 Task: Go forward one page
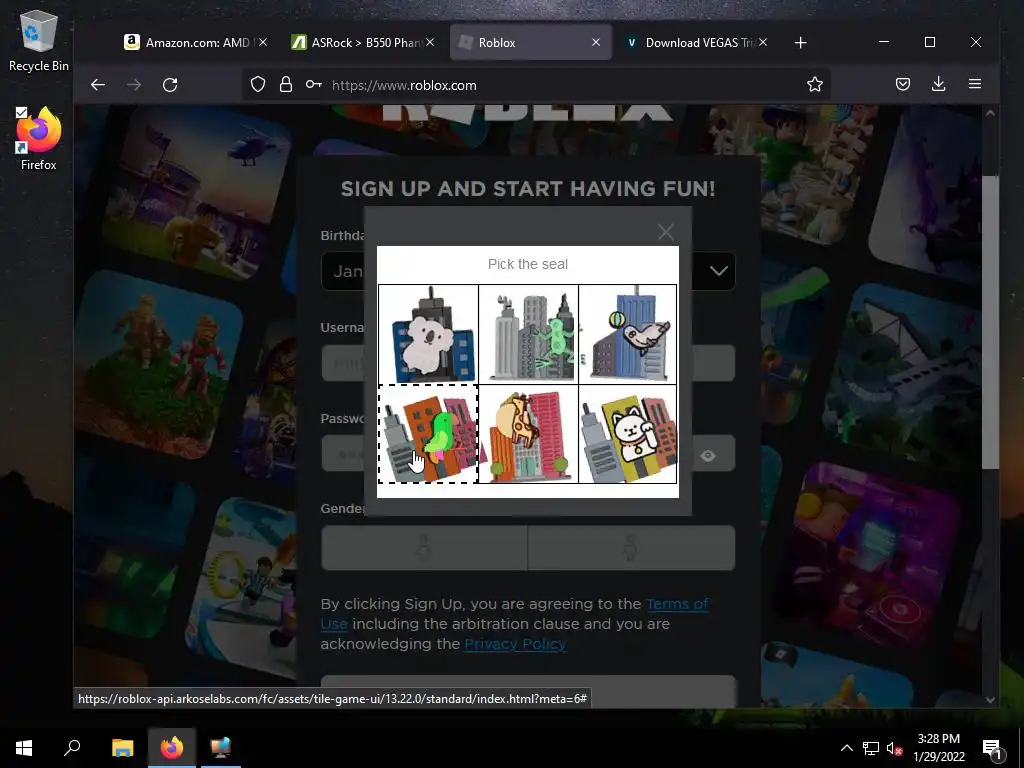pyautogui.click(x=134, y=85)
